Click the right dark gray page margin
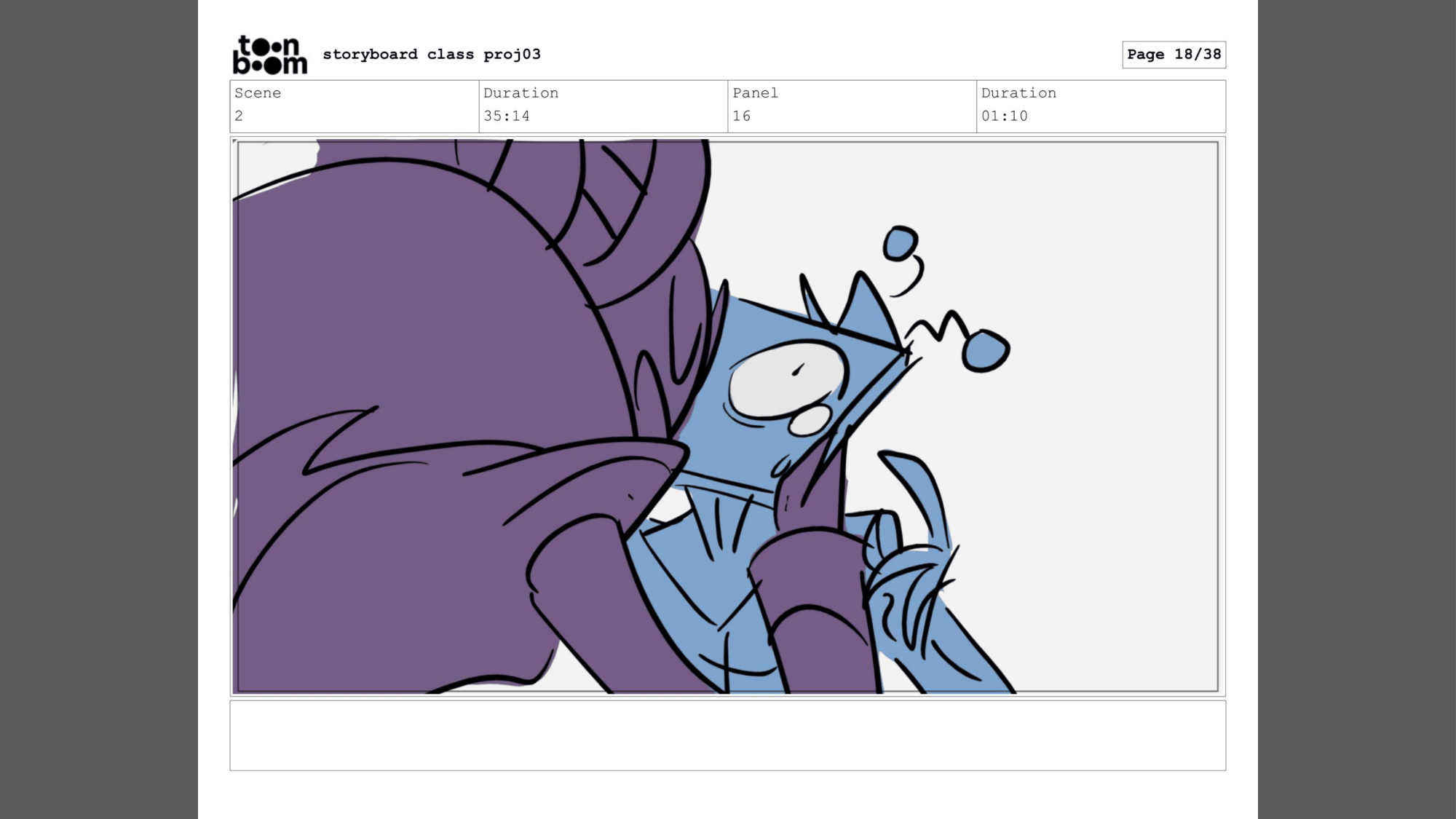Screen dimensions: 1456x819 pos(1356,408)
